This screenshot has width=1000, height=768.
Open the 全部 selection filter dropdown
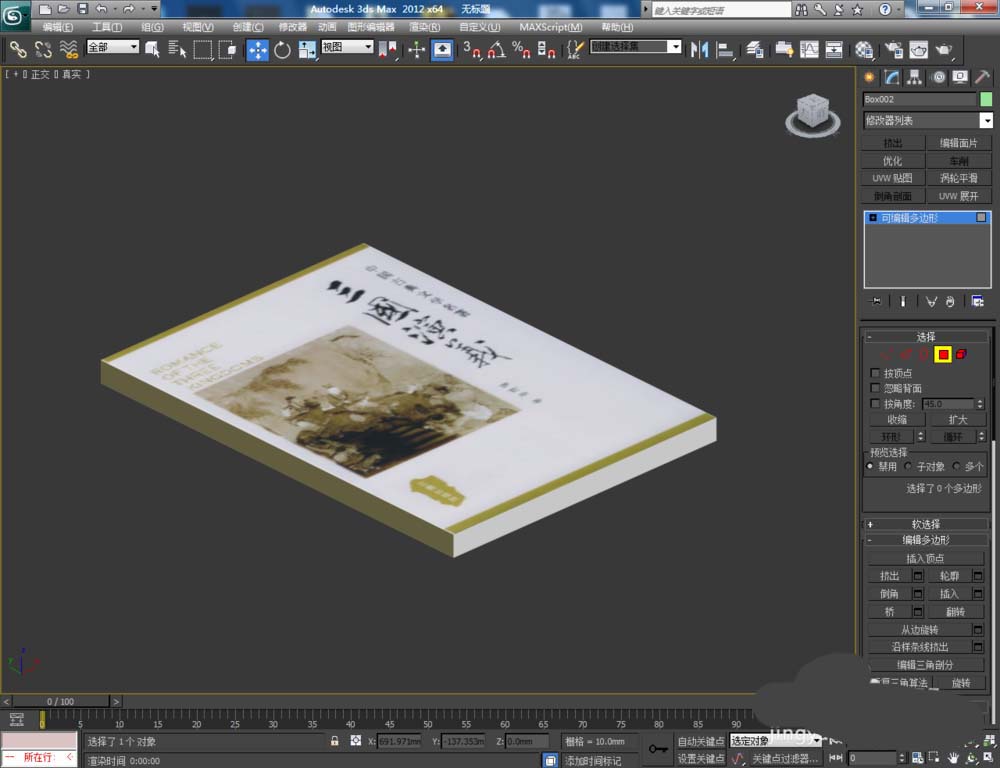click(x=112, y=47)
